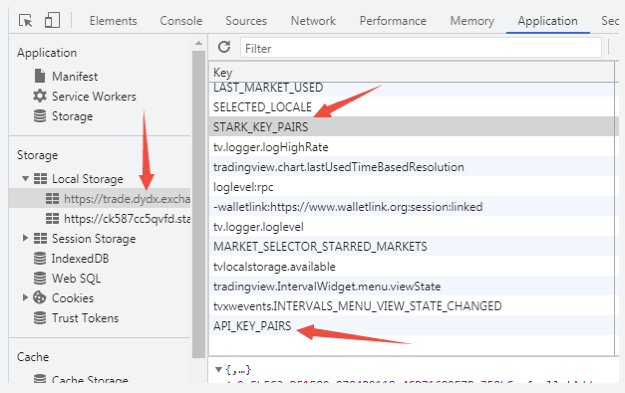Collapse the JSON object preview triangle

(218, 369)
